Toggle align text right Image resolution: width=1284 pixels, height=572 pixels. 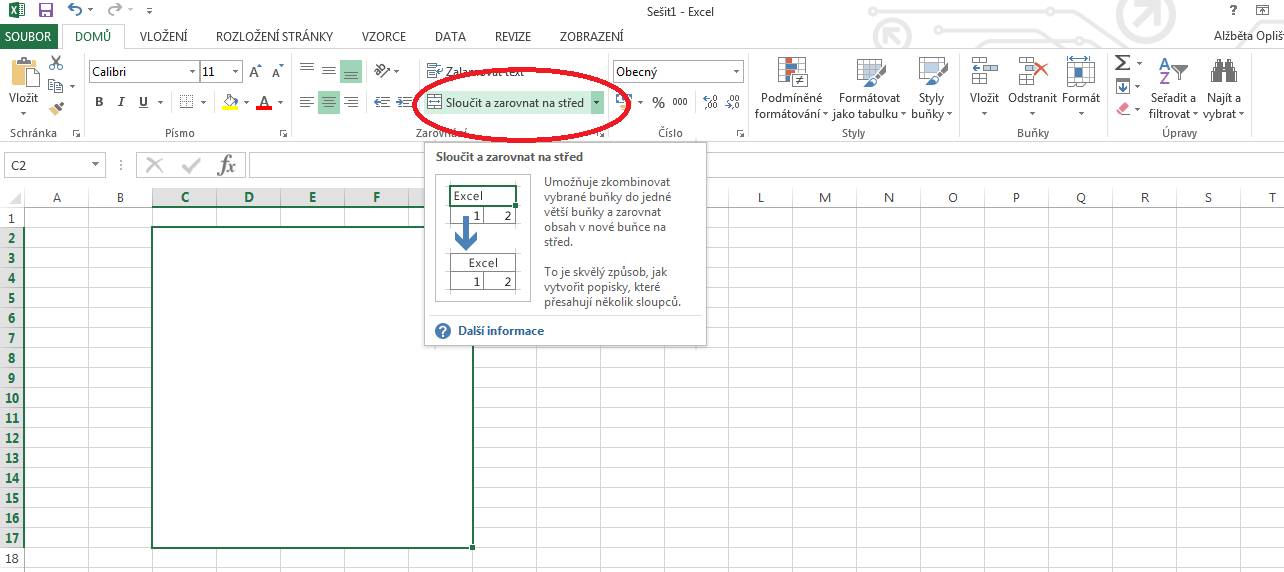[351, 102]
